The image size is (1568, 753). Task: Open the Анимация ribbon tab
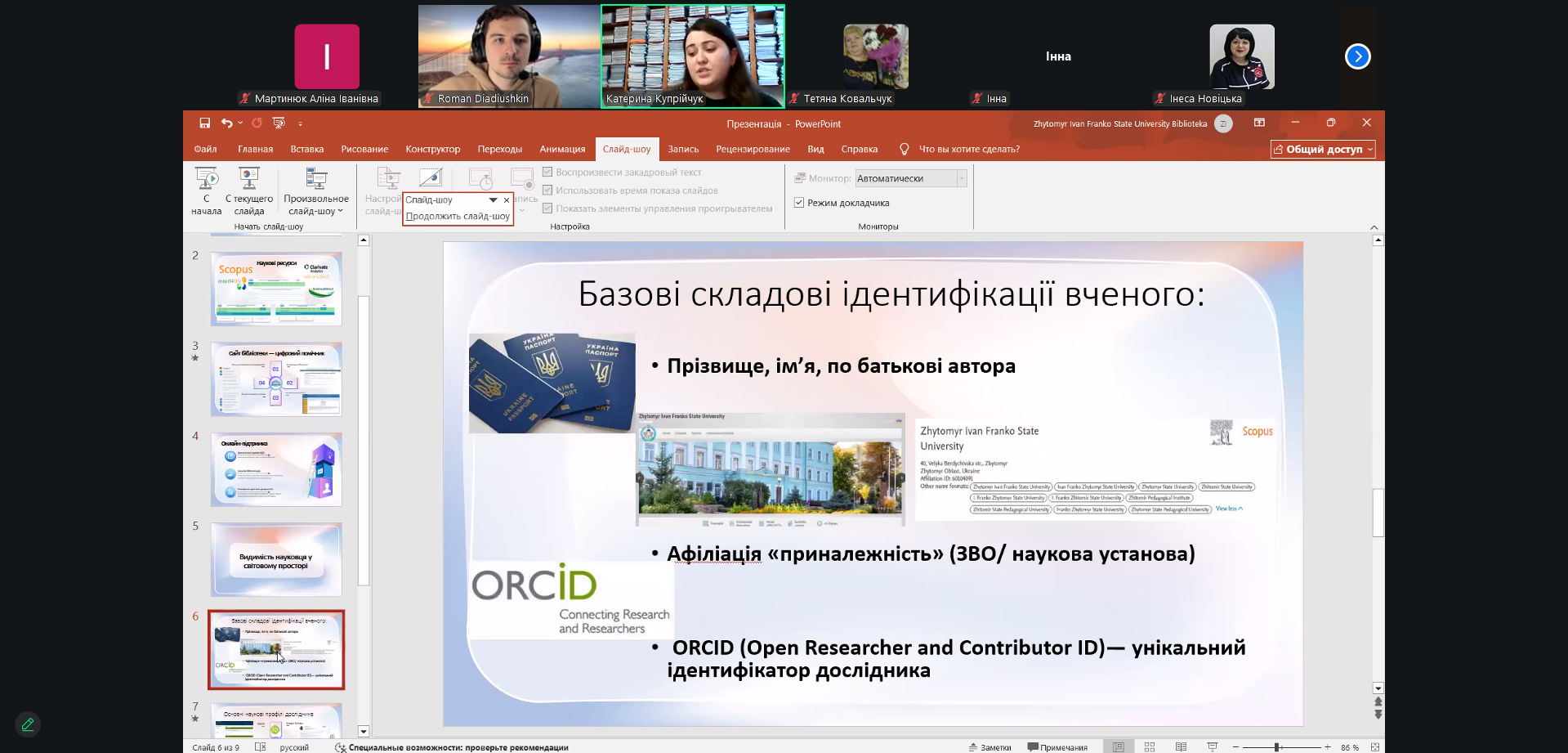[562, 149]
